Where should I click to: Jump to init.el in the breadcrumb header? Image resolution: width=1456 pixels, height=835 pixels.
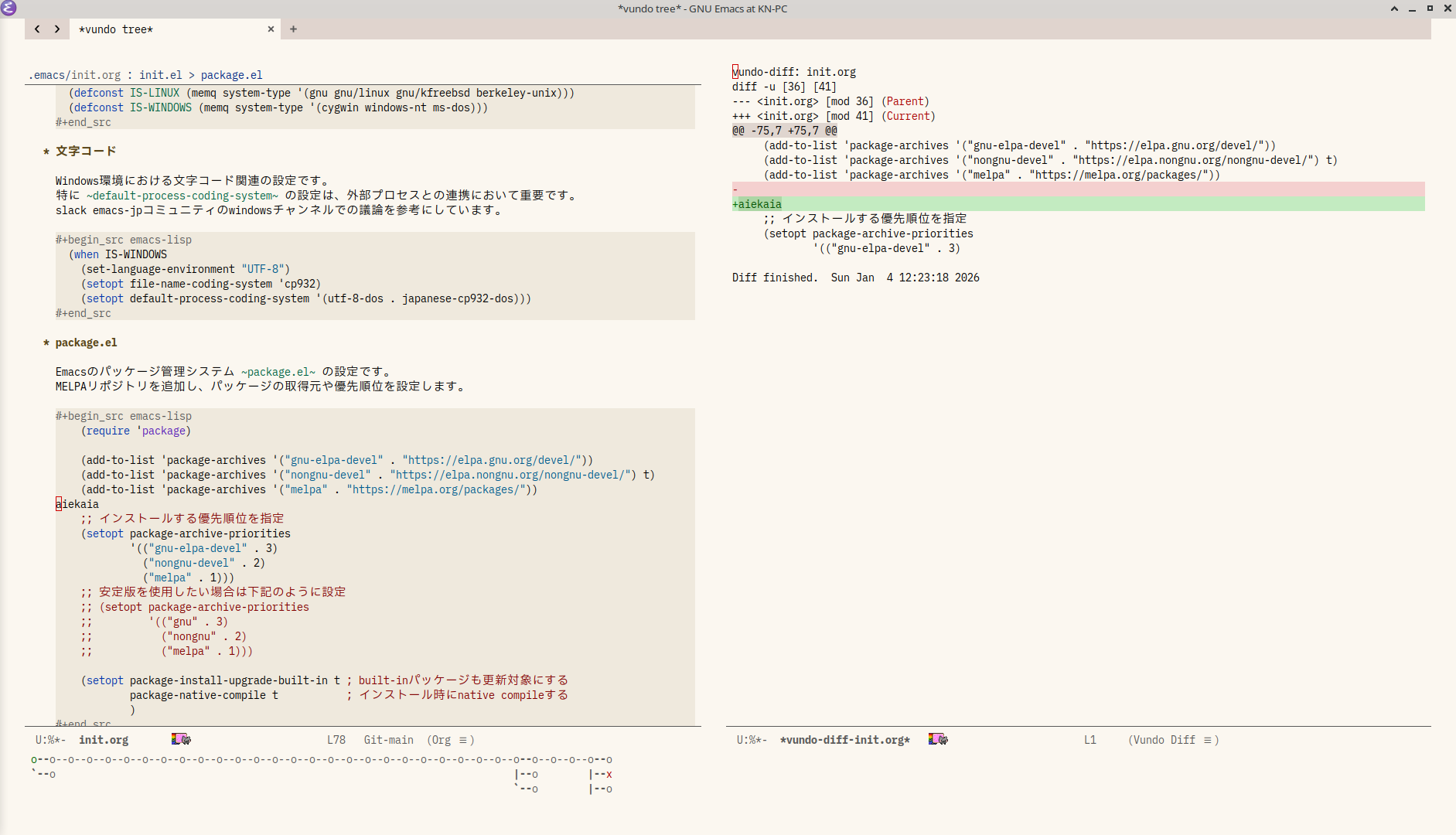(161, 75)
